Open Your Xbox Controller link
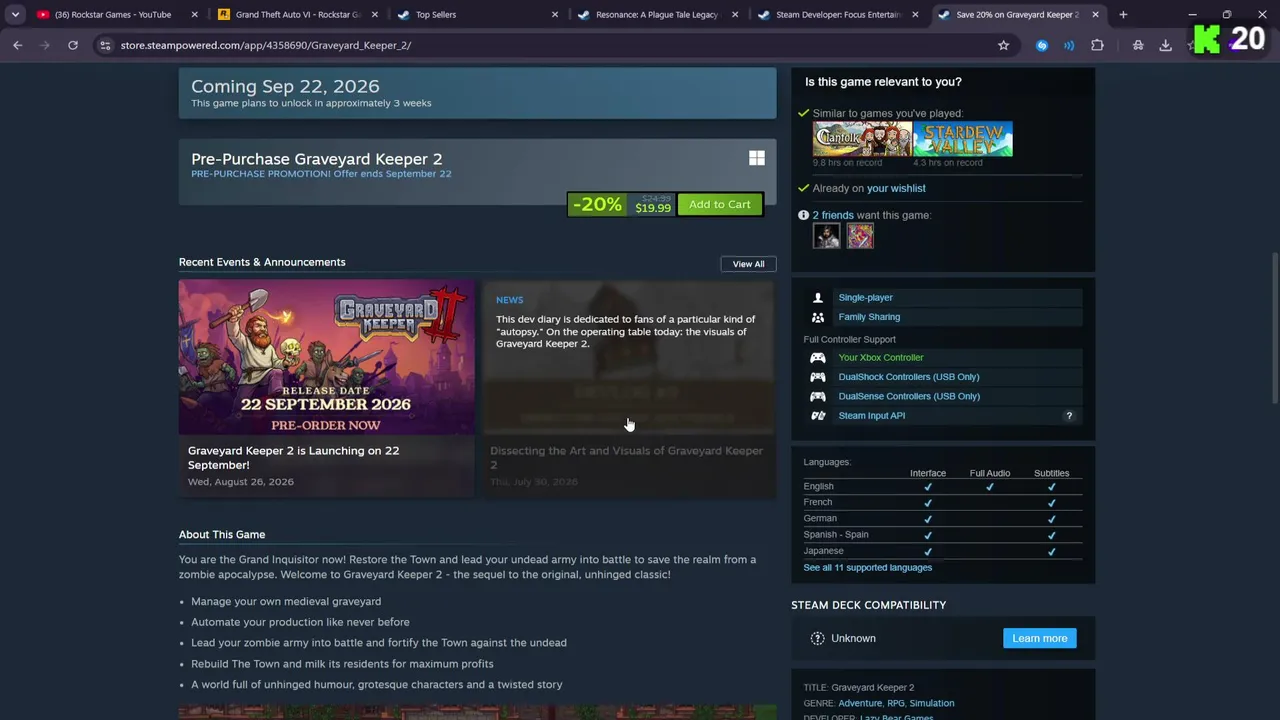The width and height of the screenshot is (1280, 720). 881,357
